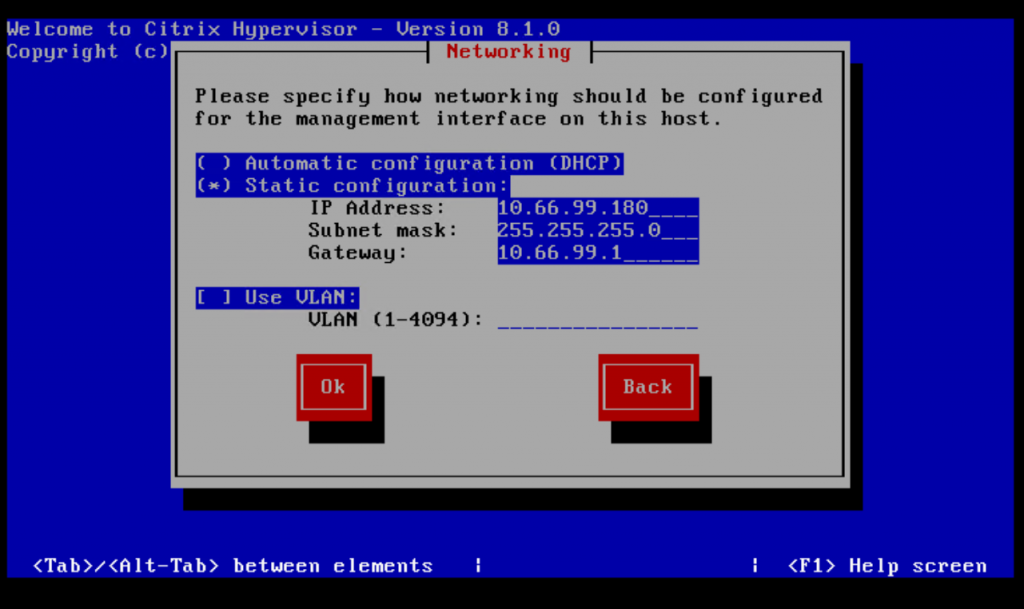Click the 'VLAN (1-4094):' label
The height and width of the screenshot is (609, 1024).
395,320
